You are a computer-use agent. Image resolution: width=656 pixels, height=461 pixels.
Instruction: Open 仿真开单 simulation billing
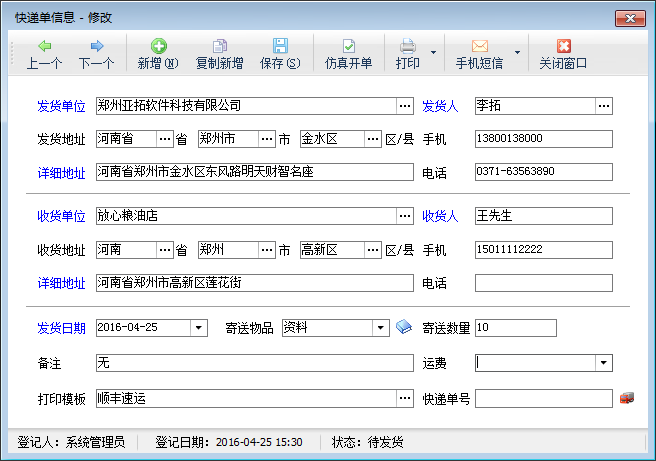coord(348,46)
